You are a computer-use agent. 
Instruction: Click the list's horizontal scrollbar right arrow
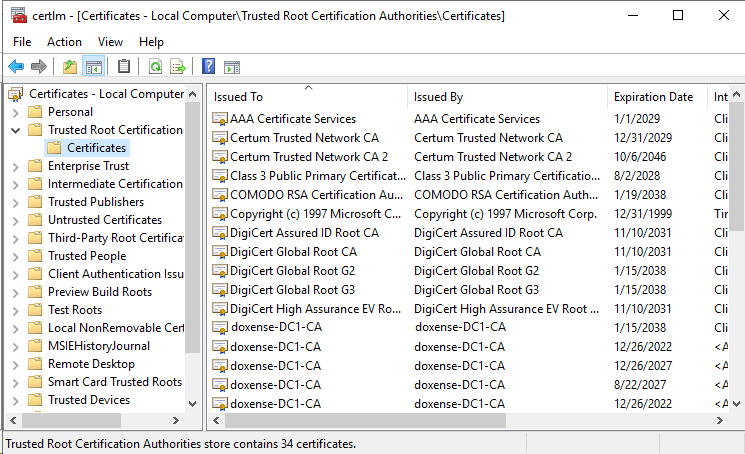coord(721,421)
